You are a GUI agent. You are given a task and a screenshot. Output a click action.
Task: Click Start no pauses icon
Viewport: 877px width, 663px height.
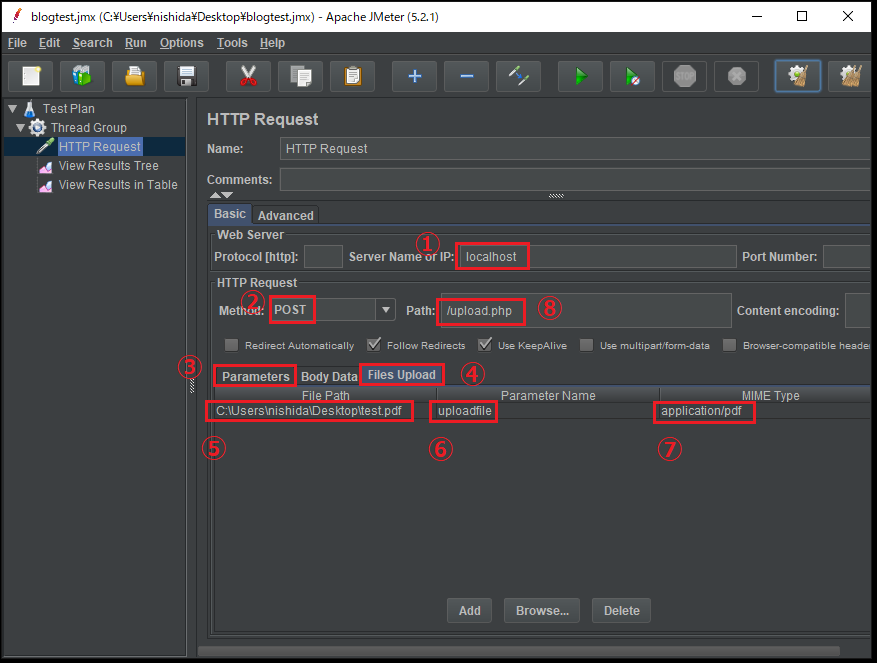click(x=633, y=76)
